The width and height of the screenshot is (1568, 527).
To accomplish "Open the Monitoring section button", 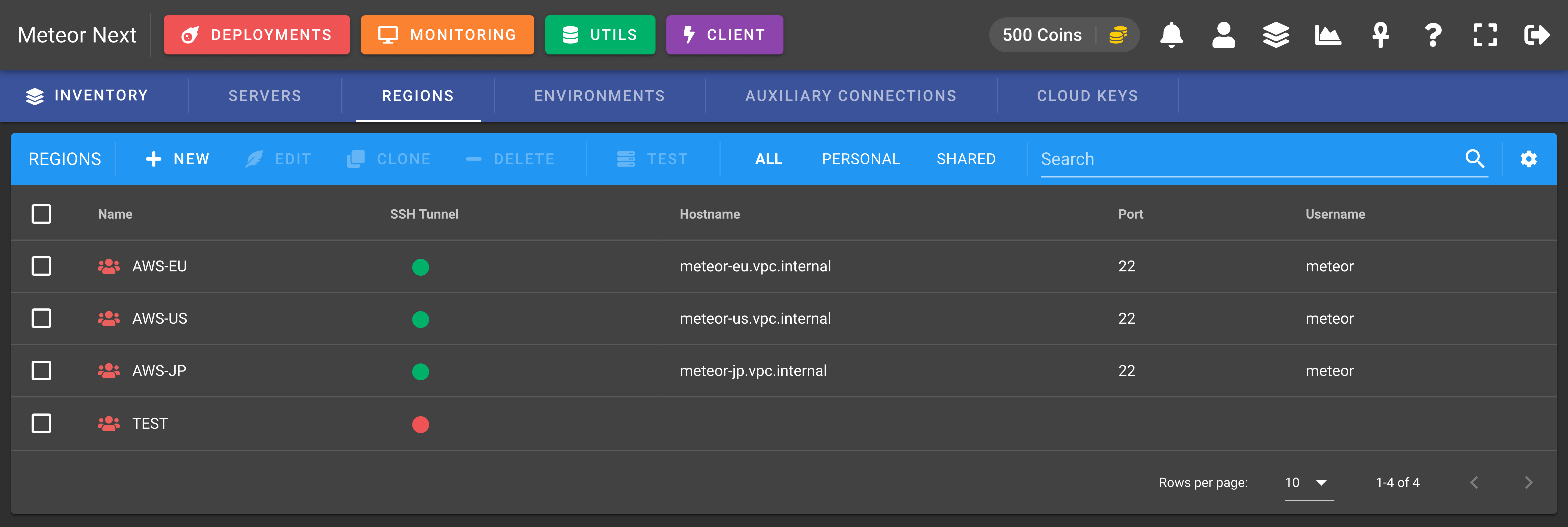I will (447, 35).
